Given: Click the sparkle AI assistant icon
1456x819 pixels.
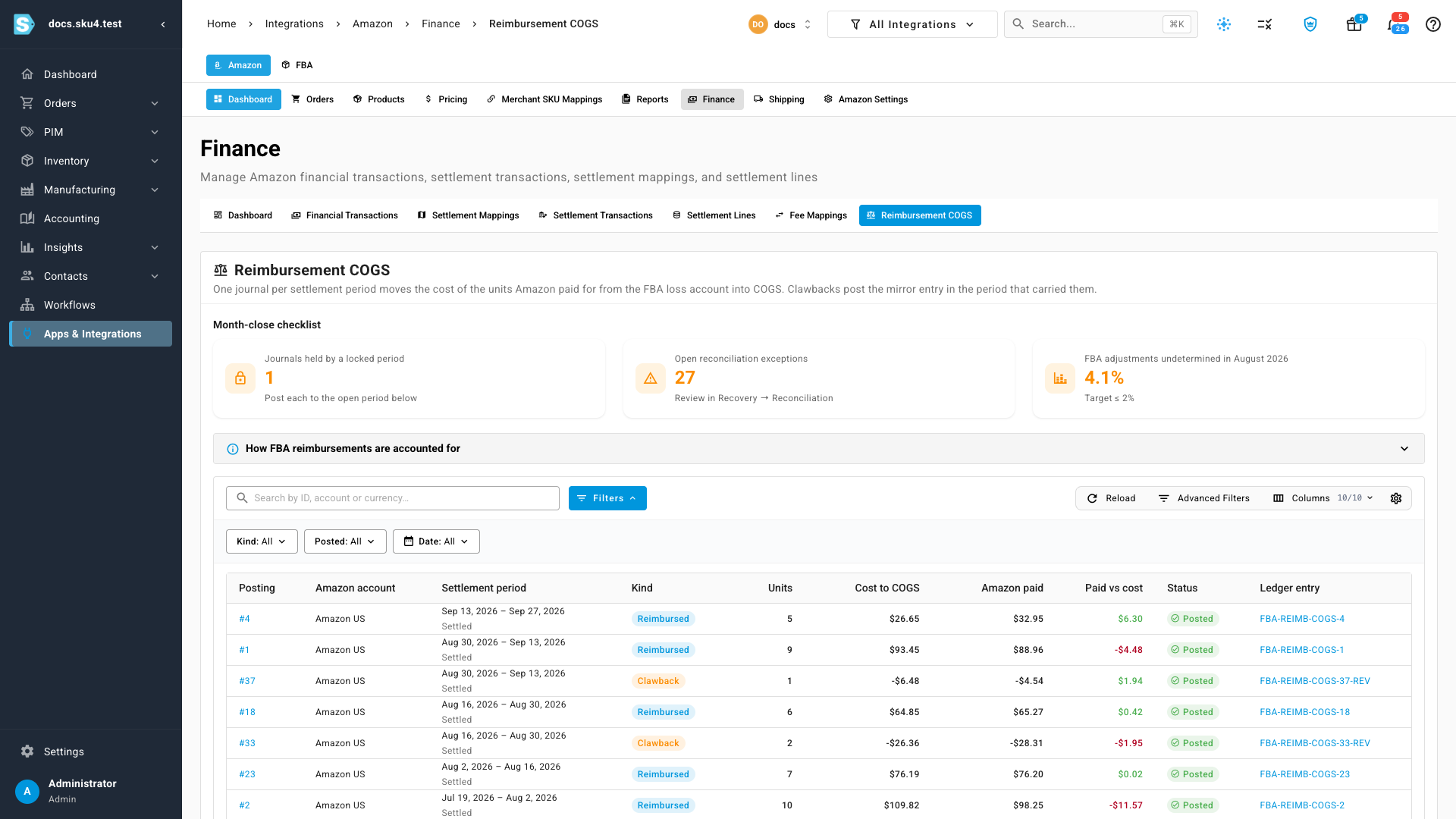Looking at the screenshot, I should [x=1223, y=24].
